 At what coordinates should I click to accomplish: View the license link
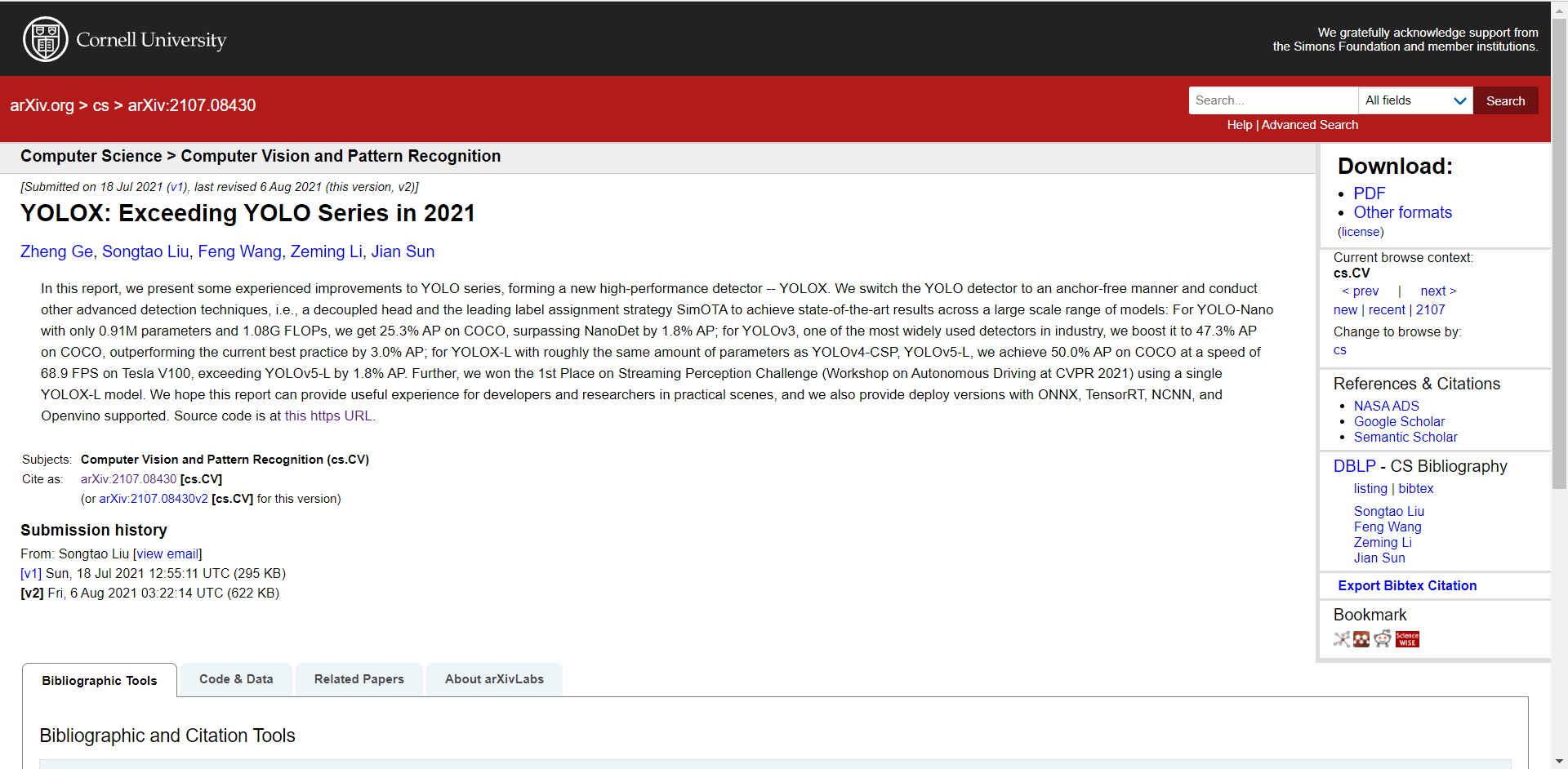tap(1361, 232)
